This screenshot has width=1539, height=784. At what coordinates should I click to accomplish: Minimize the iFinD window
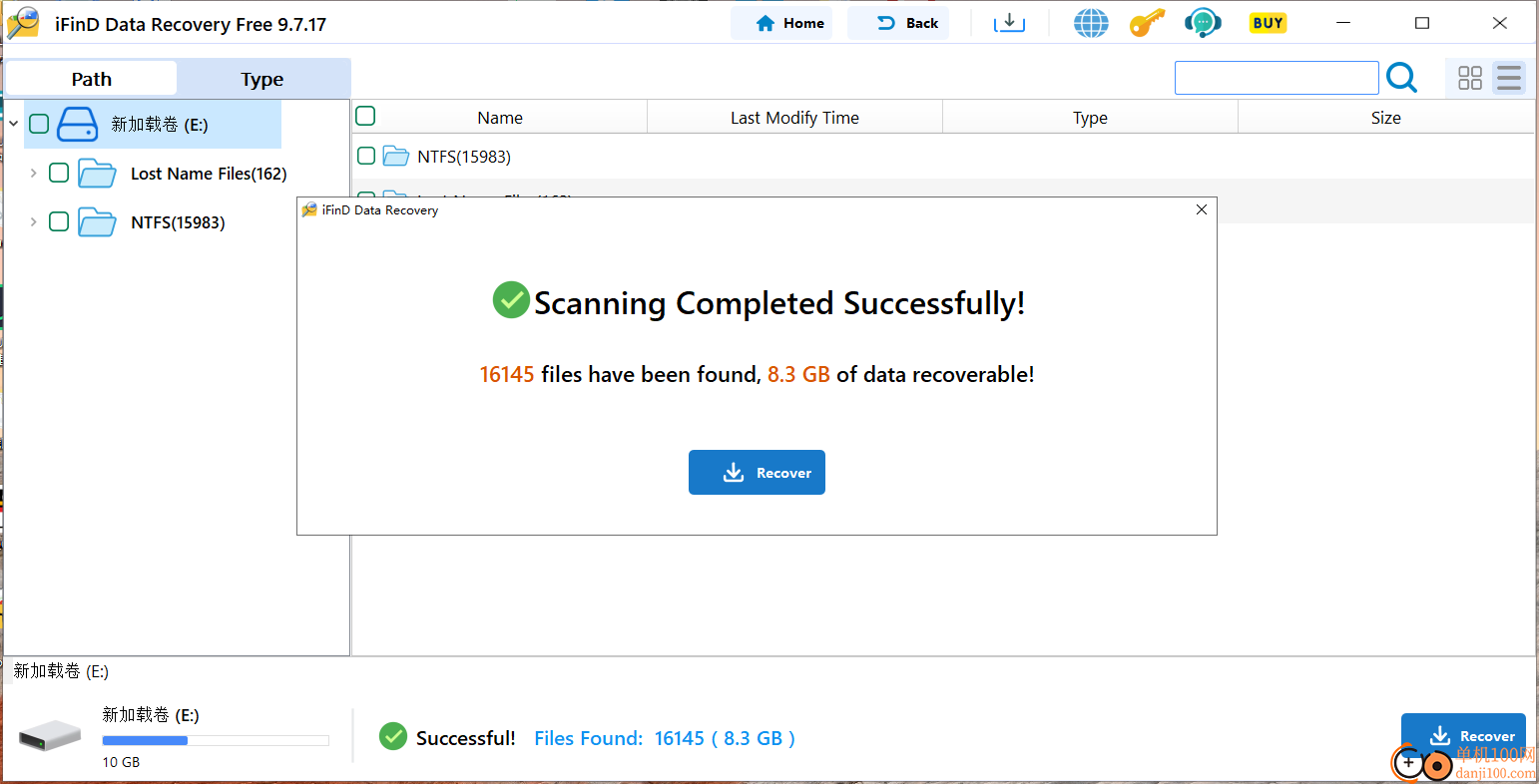[x=1343, y=23]
